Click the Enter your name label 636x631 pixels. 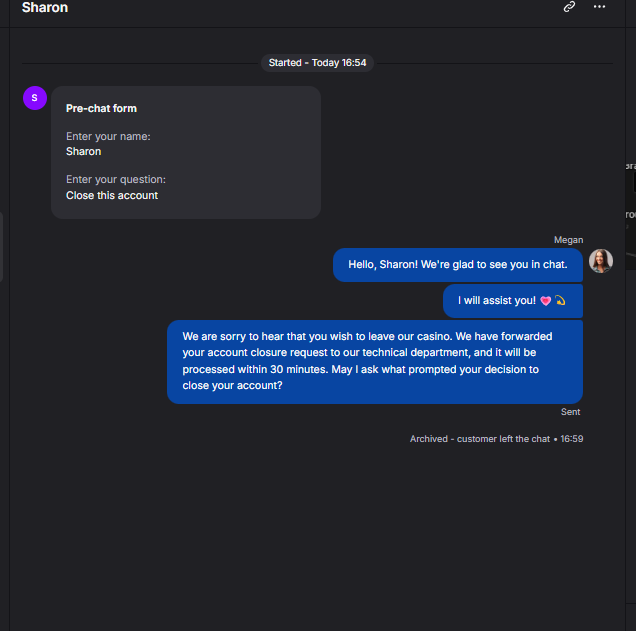click(108, 136)
